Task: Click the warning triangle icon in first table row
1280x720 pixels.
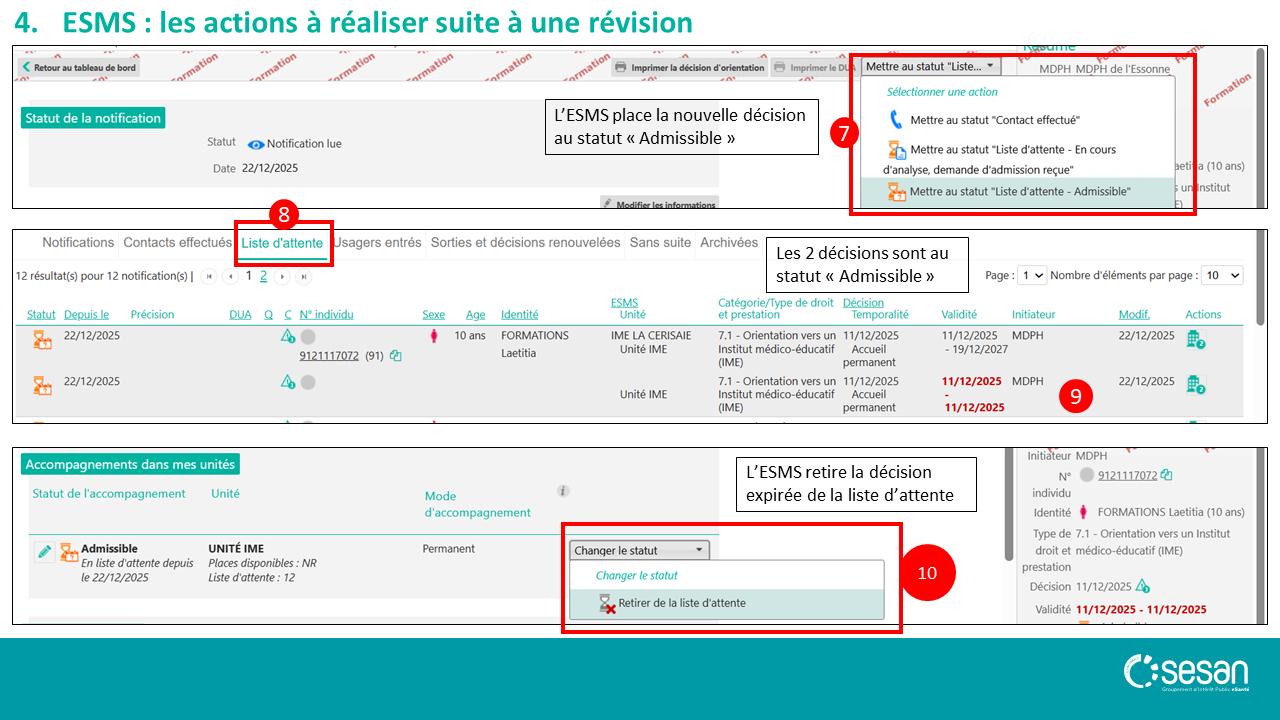Action: [x=288, y=337]
